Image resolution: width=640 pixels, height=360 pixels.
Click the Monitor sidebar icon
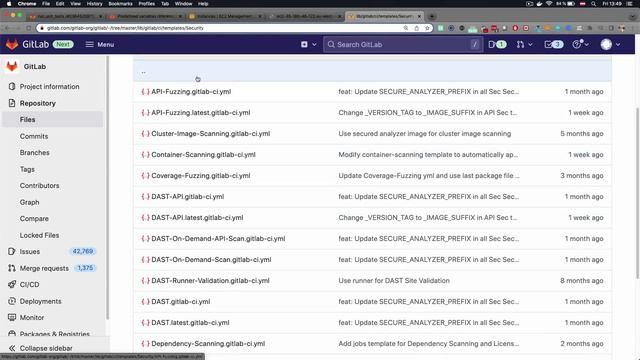[12, 318]
